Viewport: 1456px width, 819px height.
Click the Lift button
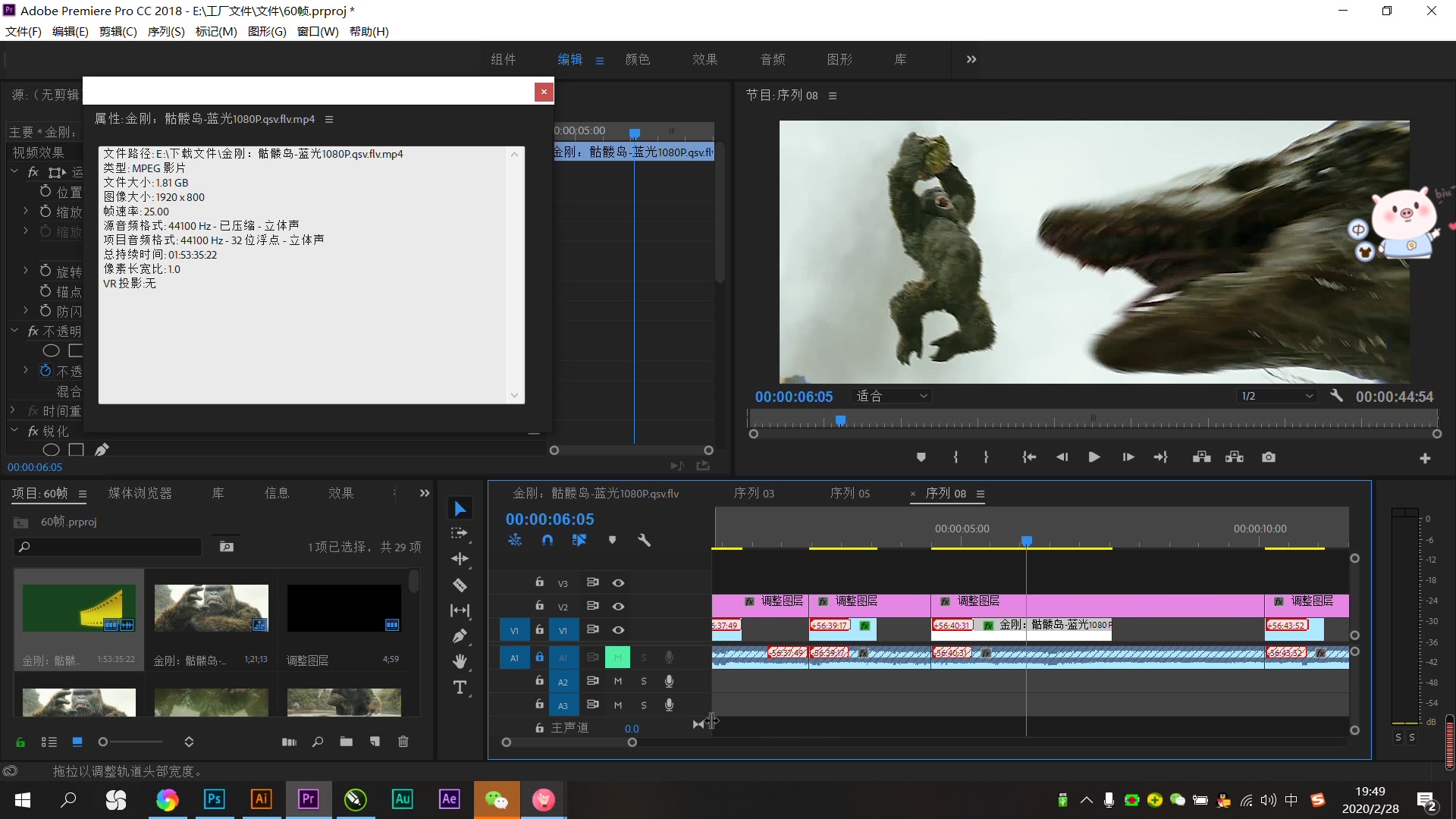point(1201,457)
